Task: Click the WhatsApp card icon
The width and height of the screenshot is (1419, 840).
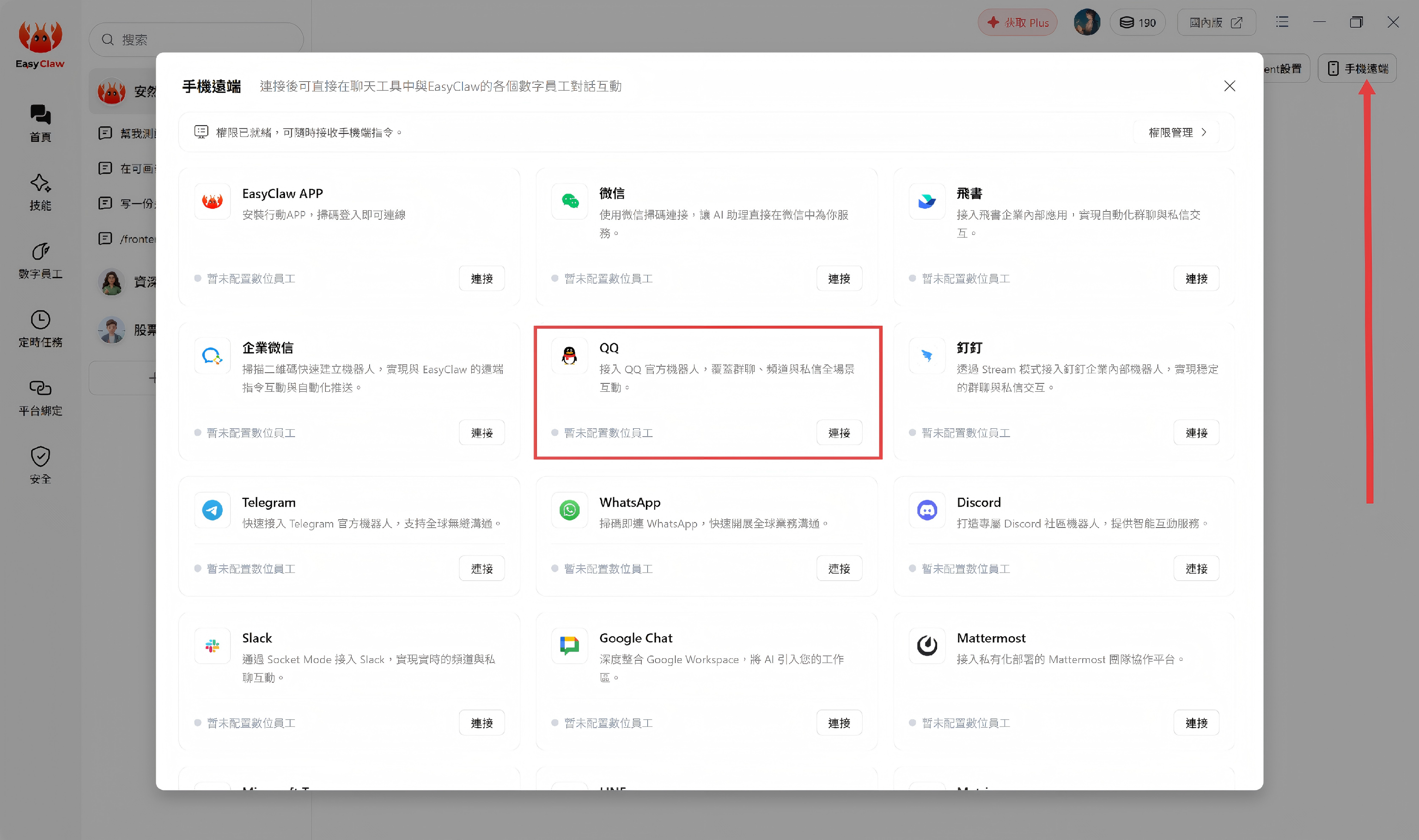Action: [x=569, y=510]
